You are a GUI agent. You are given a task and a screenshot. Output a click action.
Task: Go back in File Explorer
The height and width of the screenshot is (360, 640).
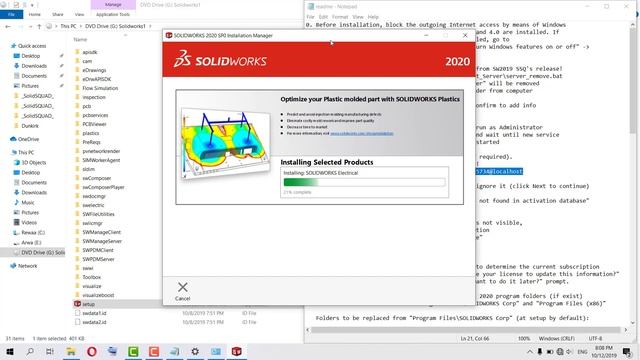click(x=8, y=26)
